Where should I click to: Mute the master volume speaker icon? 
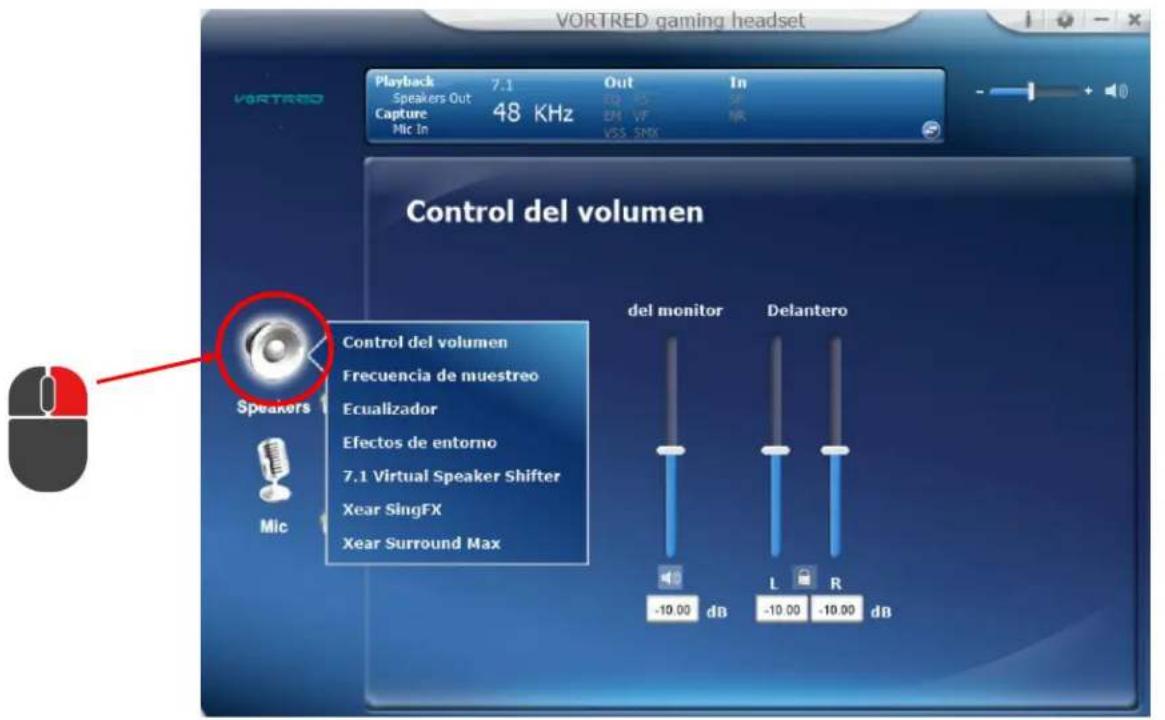click(x=1116, y=91)
